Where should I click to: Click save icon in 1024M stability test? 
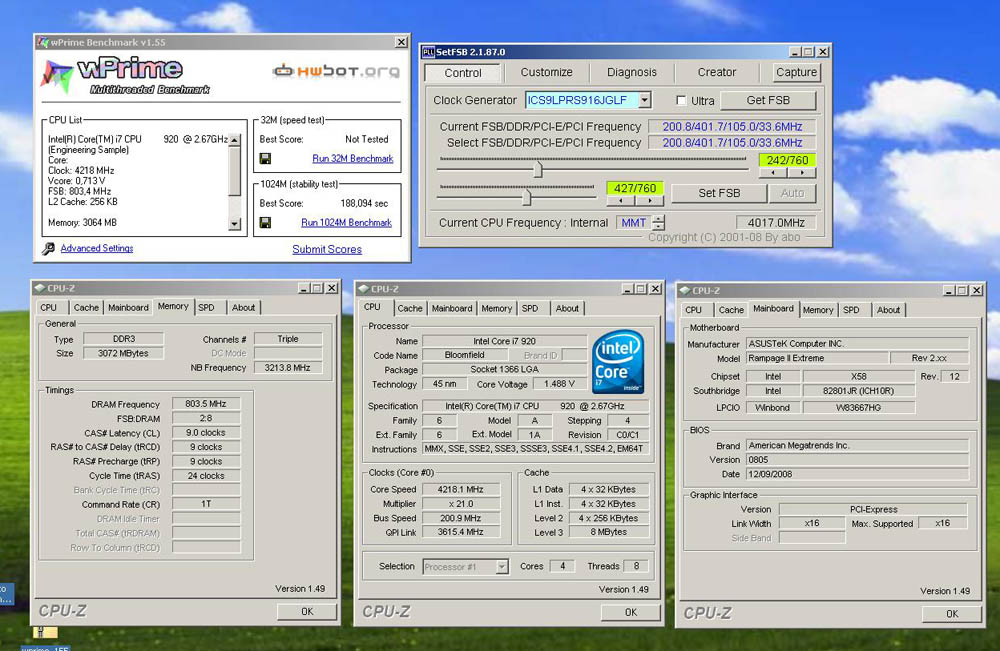[x=265, y=223]
